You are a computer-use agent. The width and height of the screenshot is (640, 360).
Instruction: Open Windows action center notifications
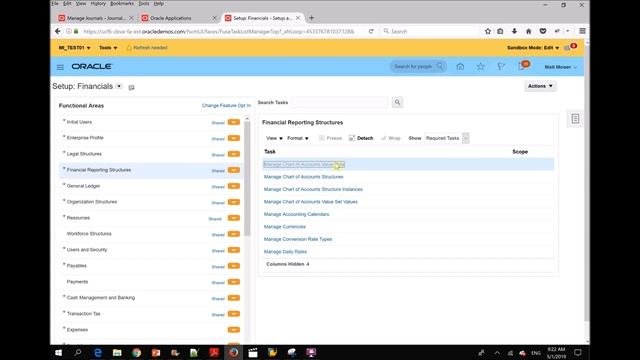point(577,353)
